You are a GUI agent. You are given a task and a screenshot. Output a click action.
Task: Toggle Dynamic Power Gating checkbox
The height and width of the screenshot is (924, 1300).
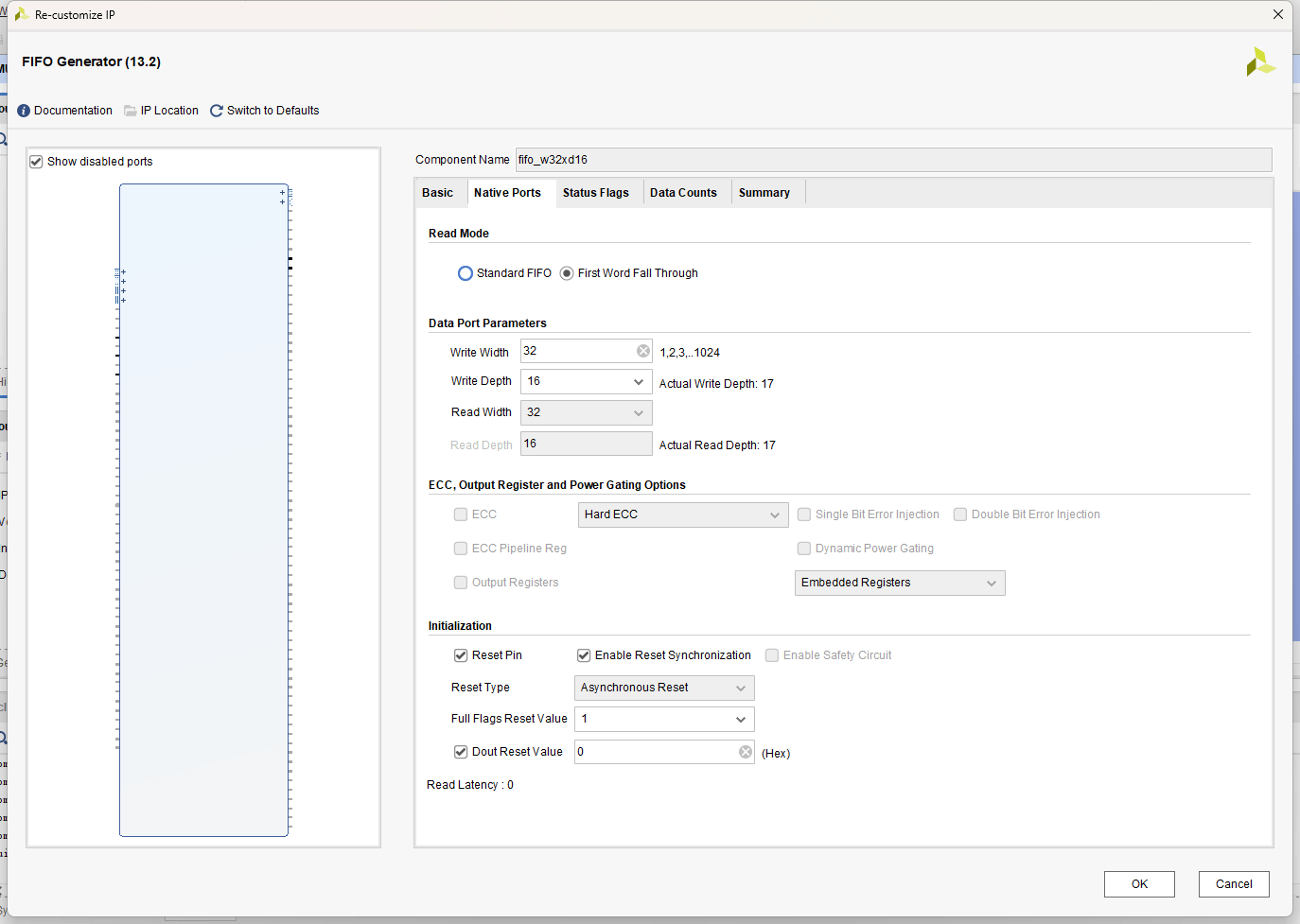[804, 549]
